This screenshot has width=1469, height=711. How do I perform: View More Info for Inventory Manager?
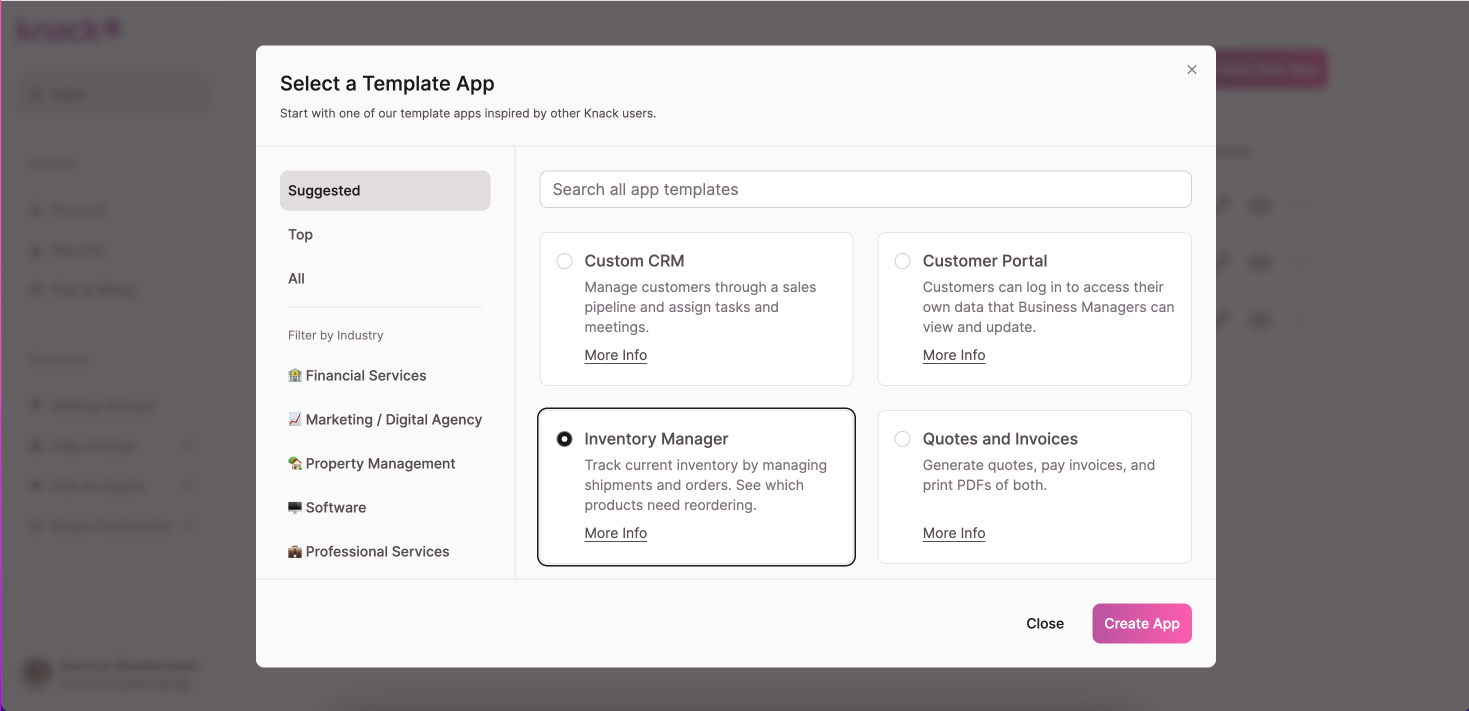point(616,534)
